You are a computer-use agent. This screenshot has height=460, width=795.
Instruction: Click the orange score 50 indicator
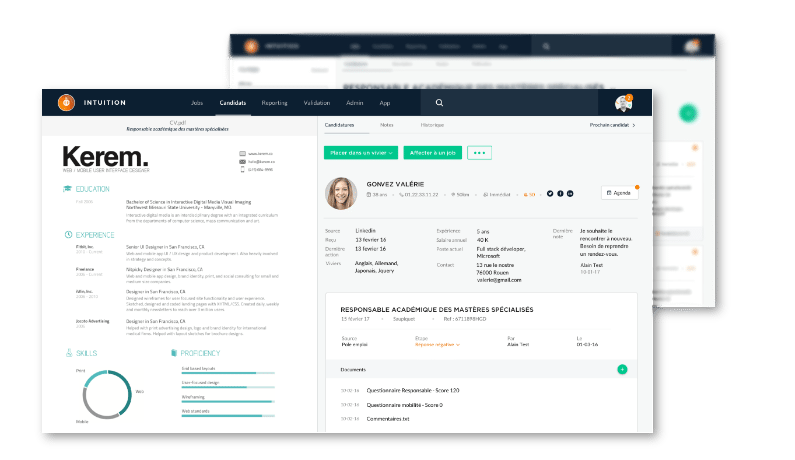click(x=529, y=195)
